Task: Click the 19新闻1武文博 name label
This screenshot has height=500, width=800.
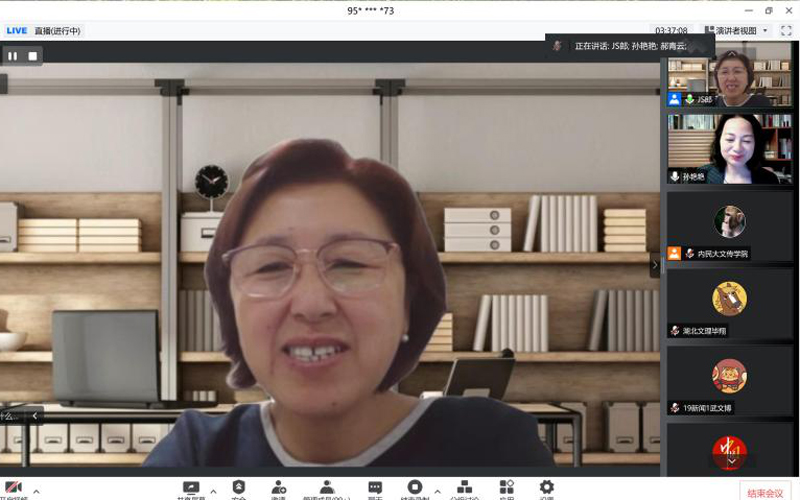Action: [x=707, y=408]
